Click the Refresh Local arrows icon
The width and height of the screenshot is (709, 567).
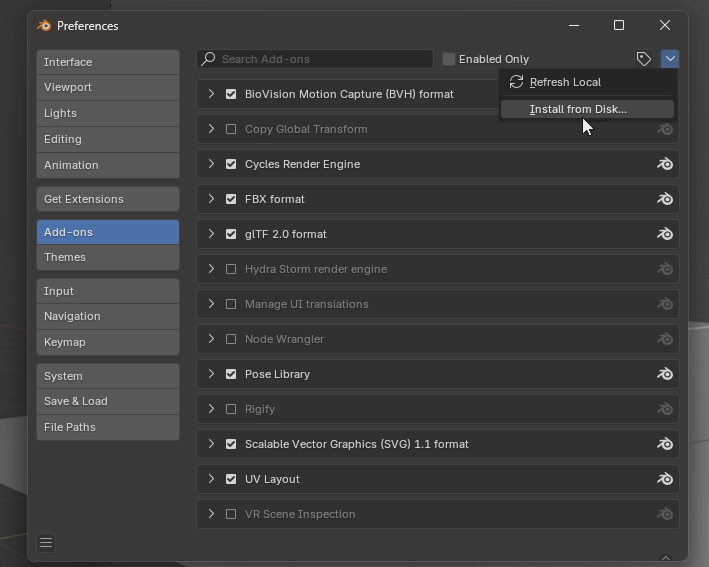click(516, 82)
